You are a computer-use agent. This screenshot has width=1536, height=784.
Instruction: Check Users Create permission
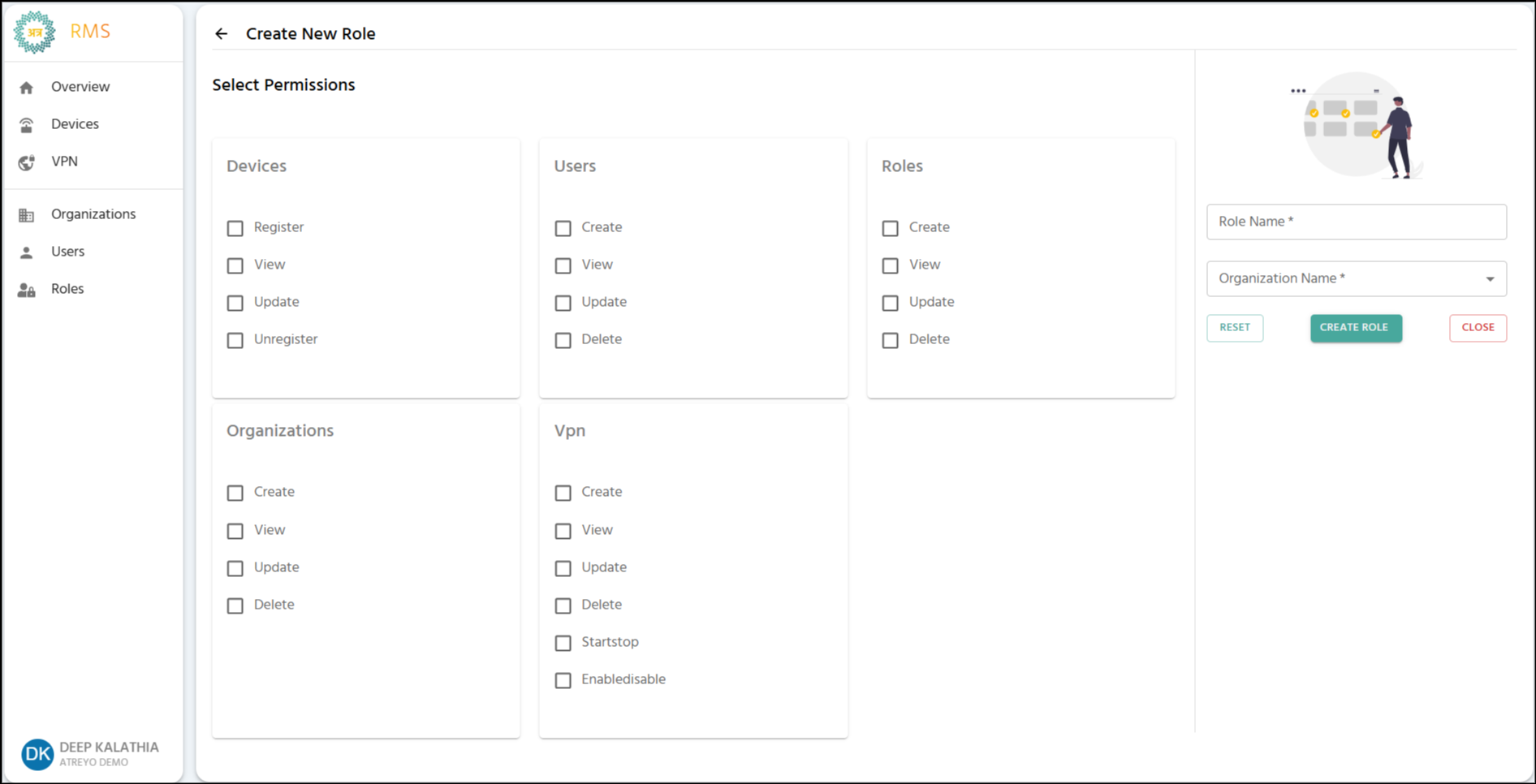click(x=563, y=228)
